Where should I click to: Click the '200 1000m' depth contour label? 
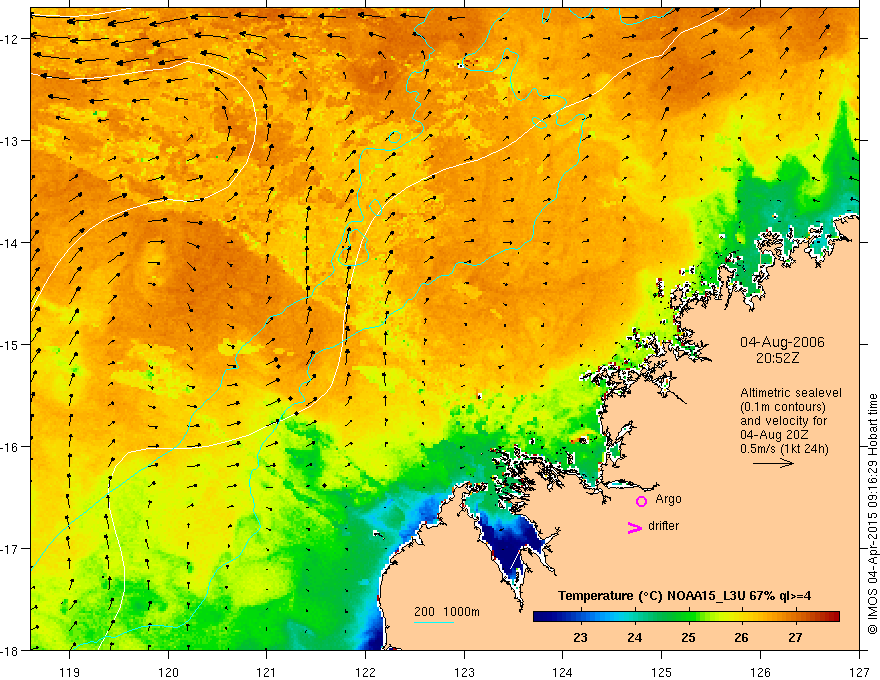[447, 612]
